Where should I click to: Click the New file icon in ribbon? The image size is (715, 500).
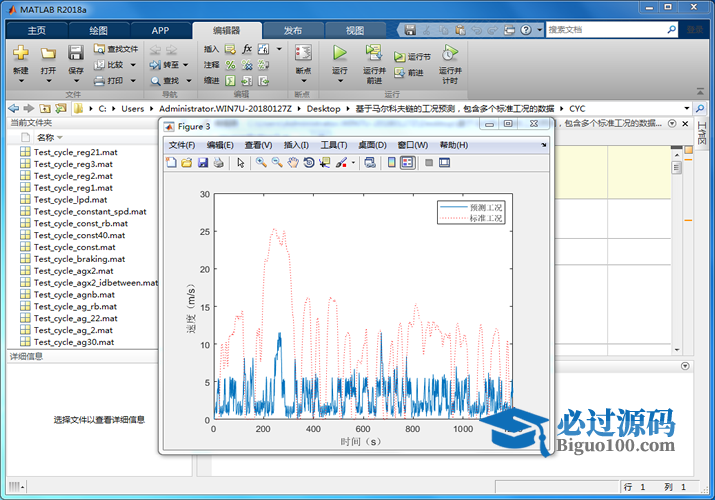click(x=21, y=53)
